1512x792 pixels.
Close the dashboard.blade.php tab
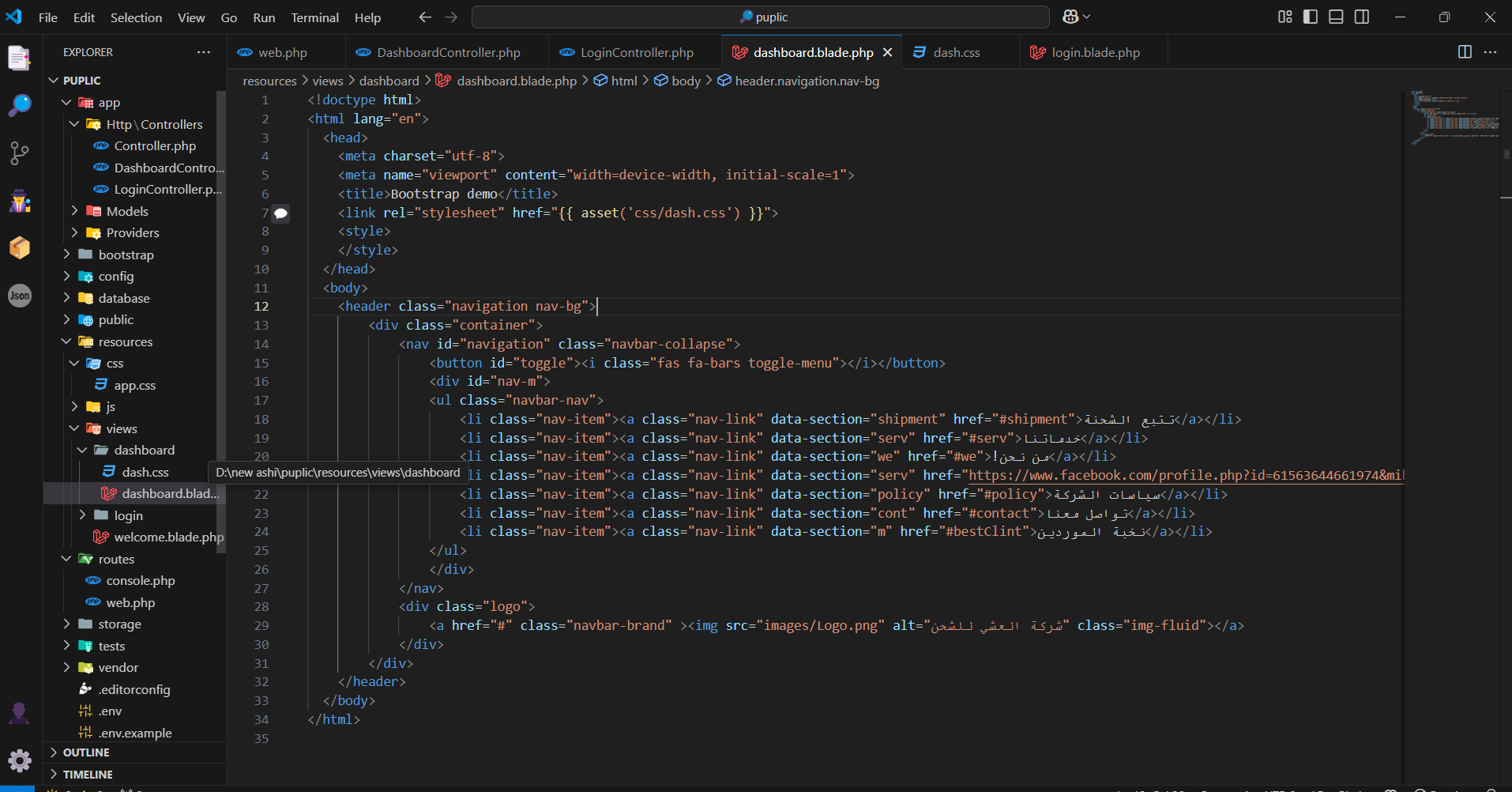(888, 52)
